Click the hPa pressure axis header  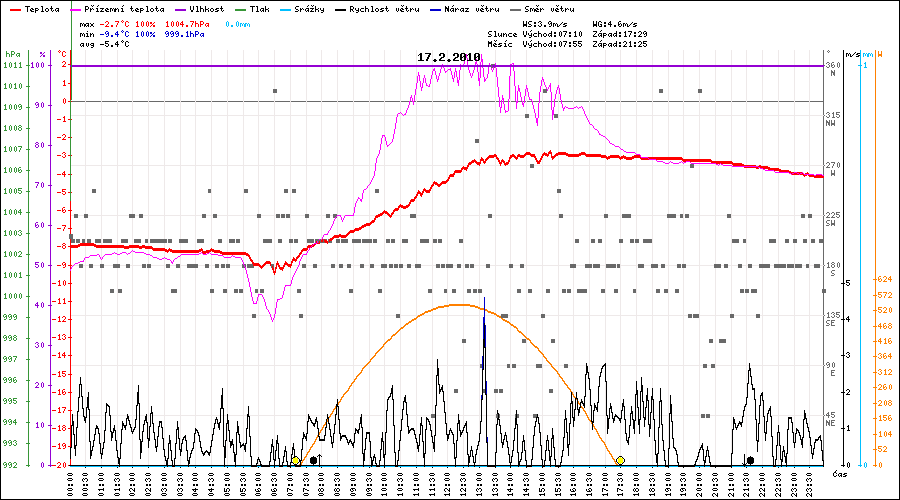12,54
